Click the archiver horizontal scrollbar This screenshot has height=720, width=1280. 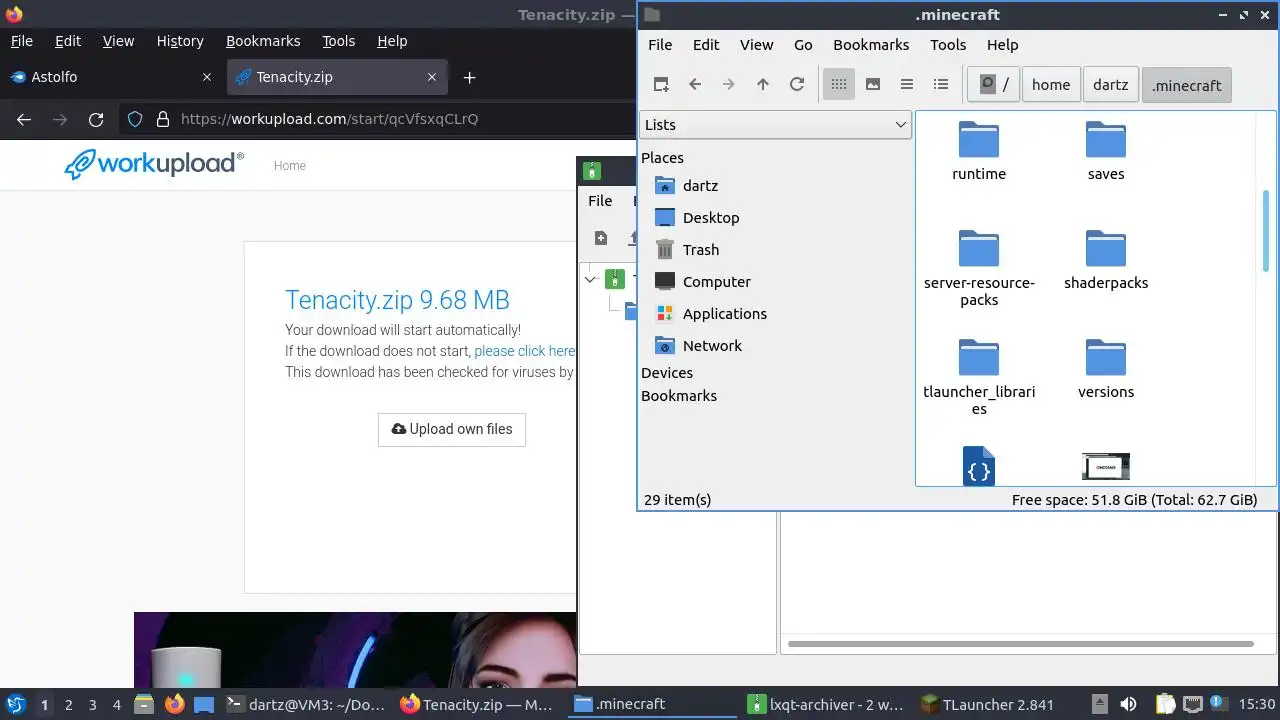tap(1020, 644)
